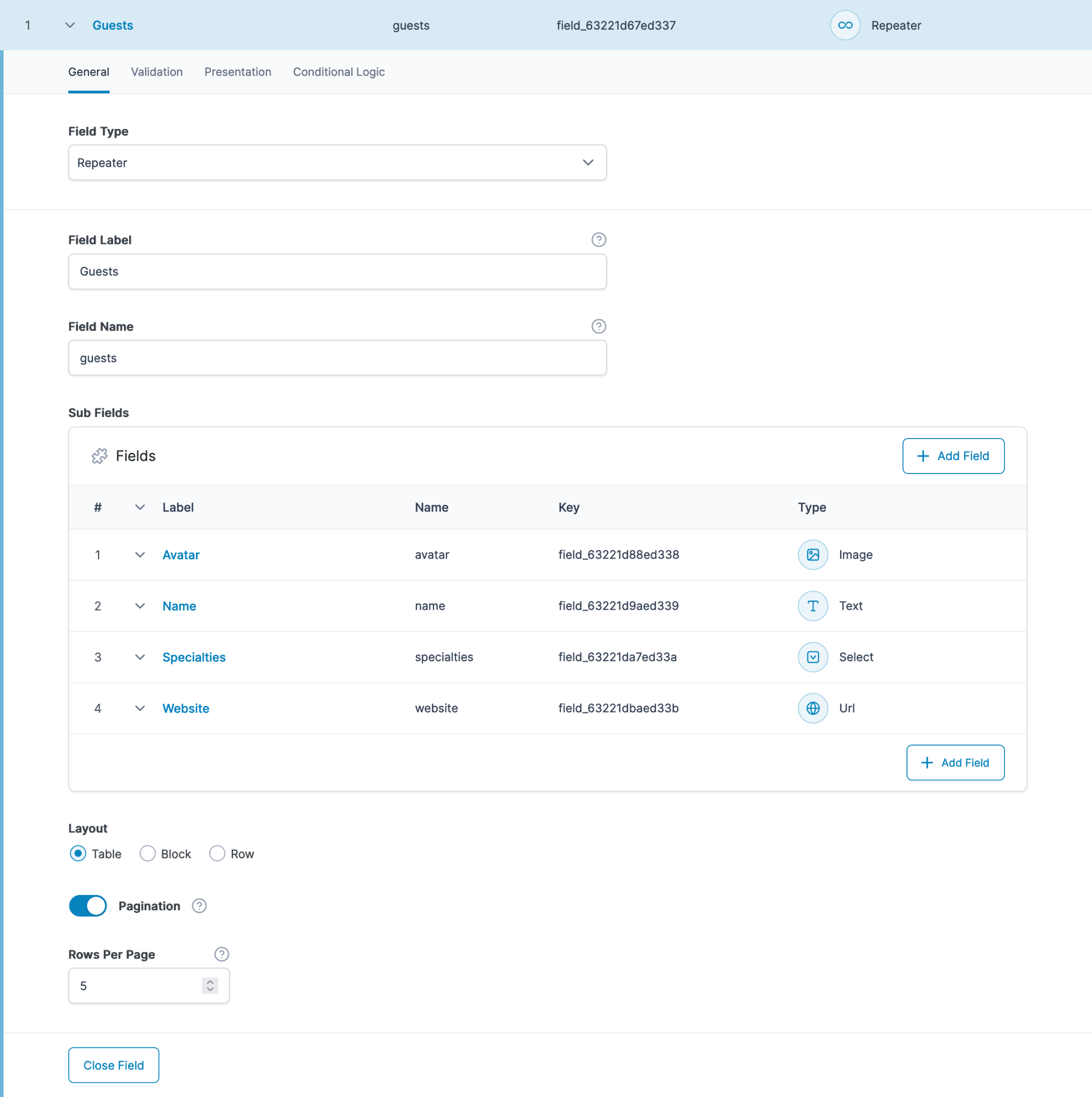The width and height of the screenshot is (1092, 1097).
Task: Click the Rows Per Page number stepper
Action: pos(210,986)
